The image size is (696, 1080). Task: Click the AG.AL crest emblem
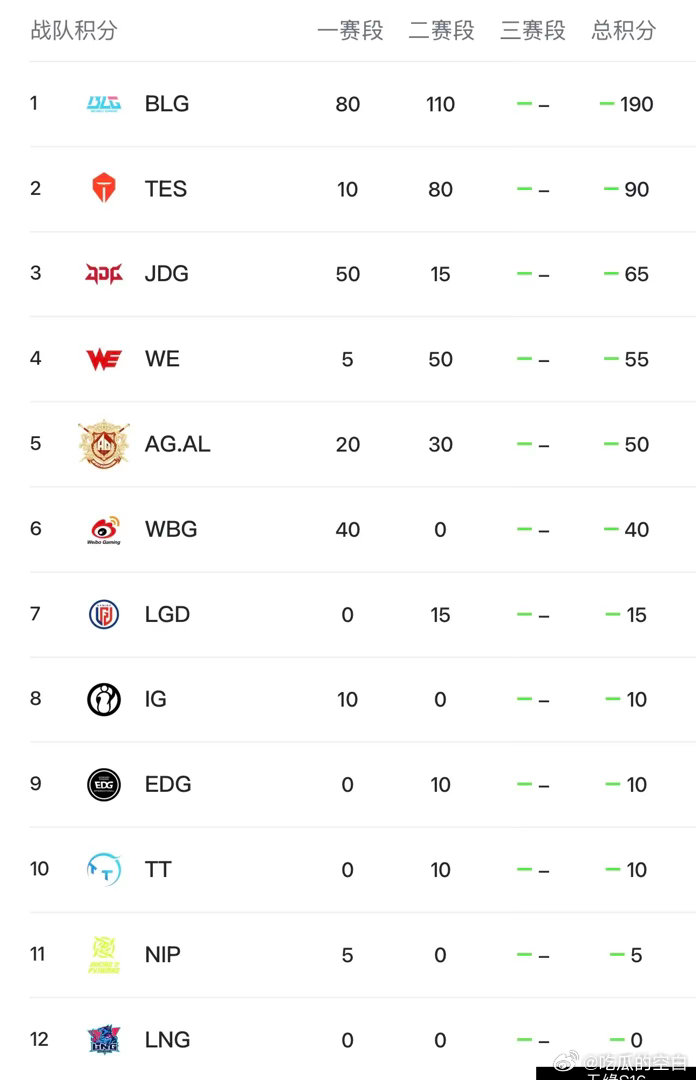click(x=104, y=444)
